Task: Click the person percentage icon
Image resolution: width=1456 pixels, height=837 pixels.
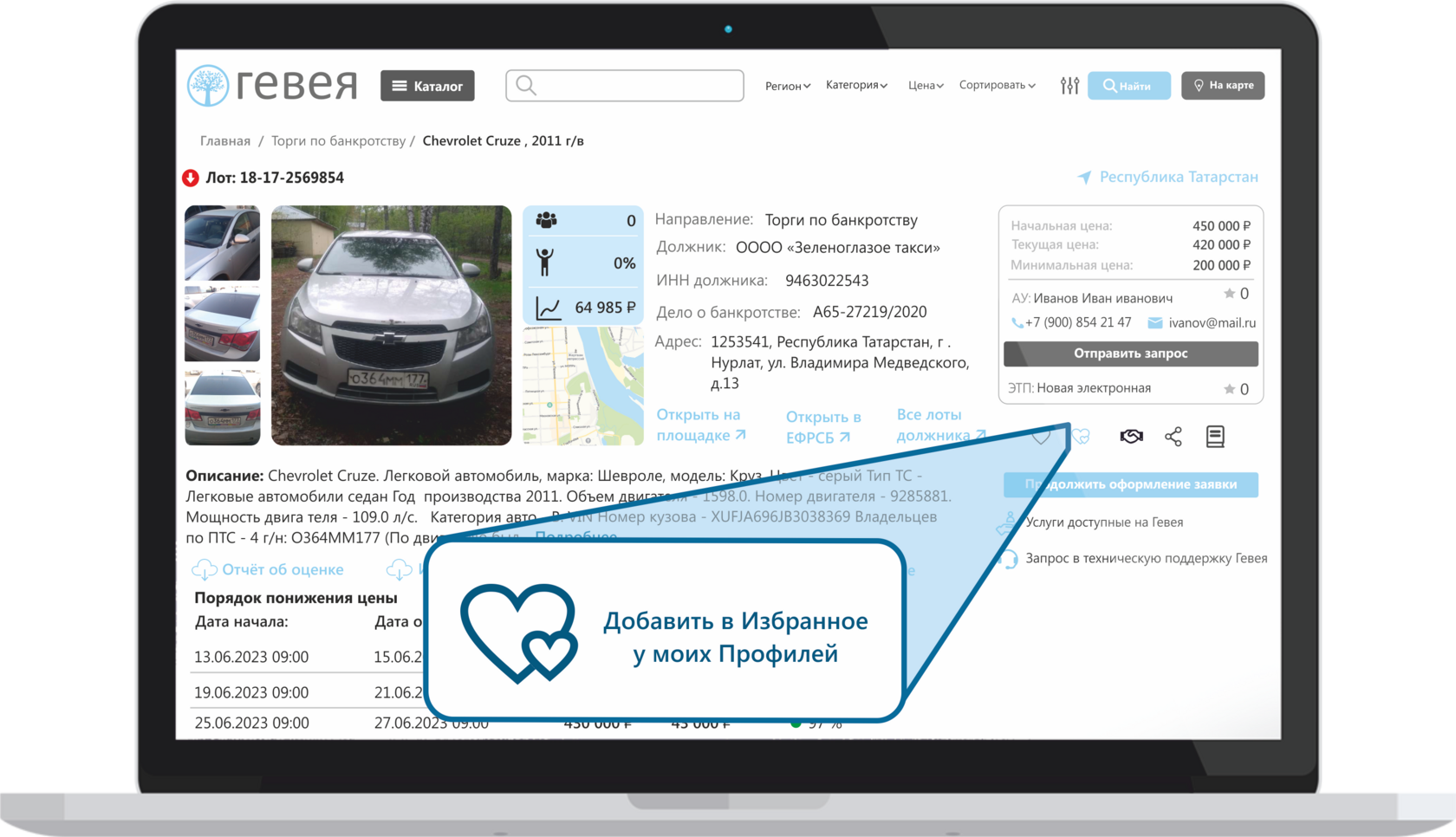Action: pyautogui.click(x=544, y=262)
